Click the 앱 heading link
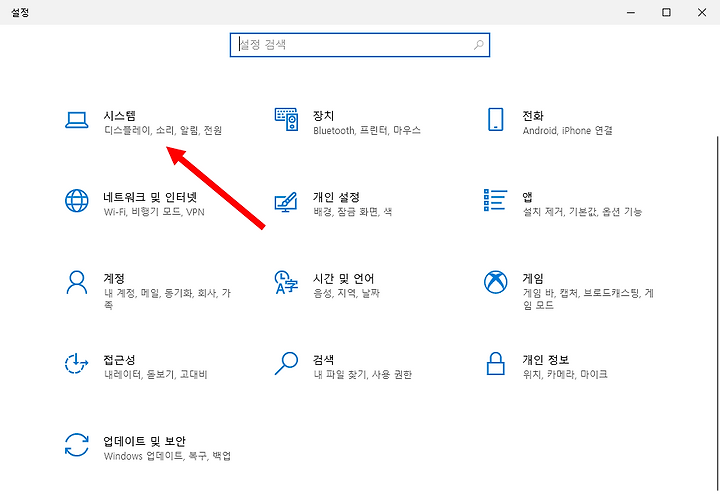This screenshot has height=503, width=720. (527, 197)
